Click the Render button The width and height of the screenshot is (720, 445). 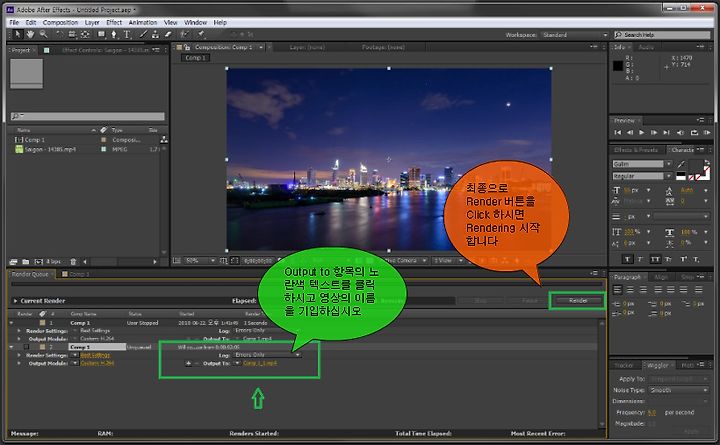point(578,301)
